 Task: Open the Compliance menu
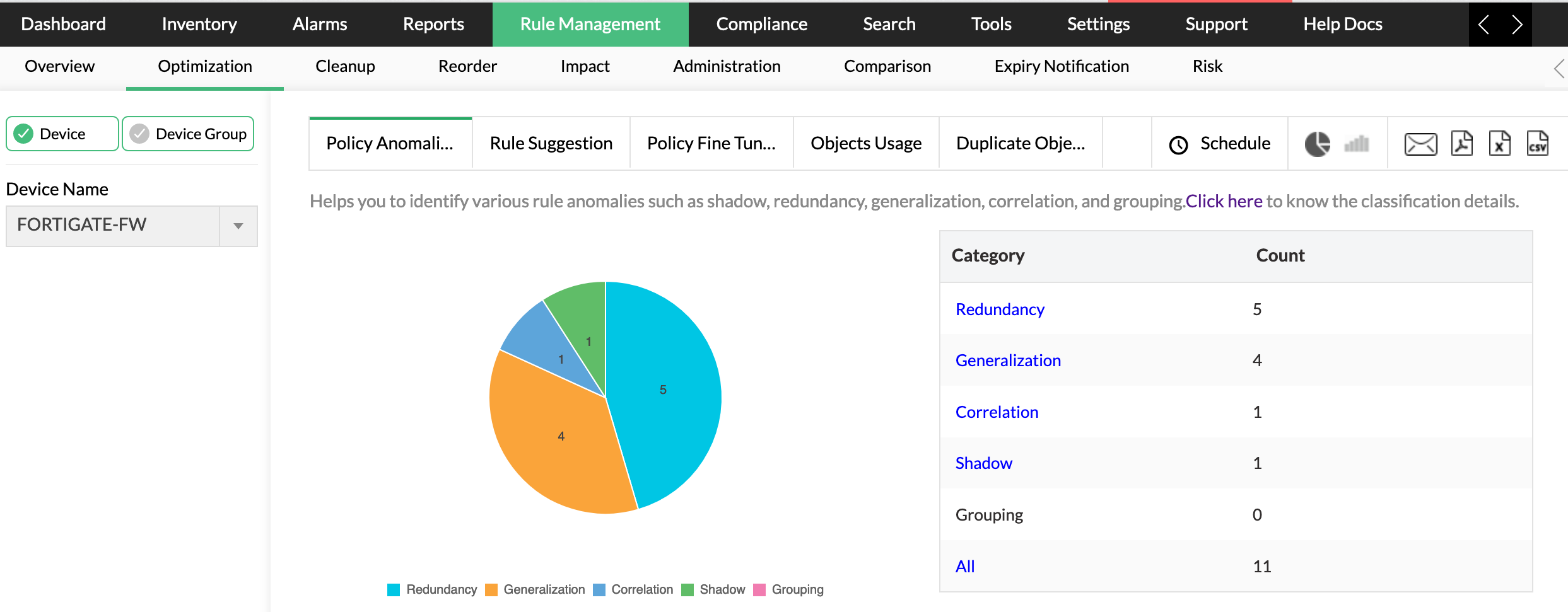tap(761, 24)
